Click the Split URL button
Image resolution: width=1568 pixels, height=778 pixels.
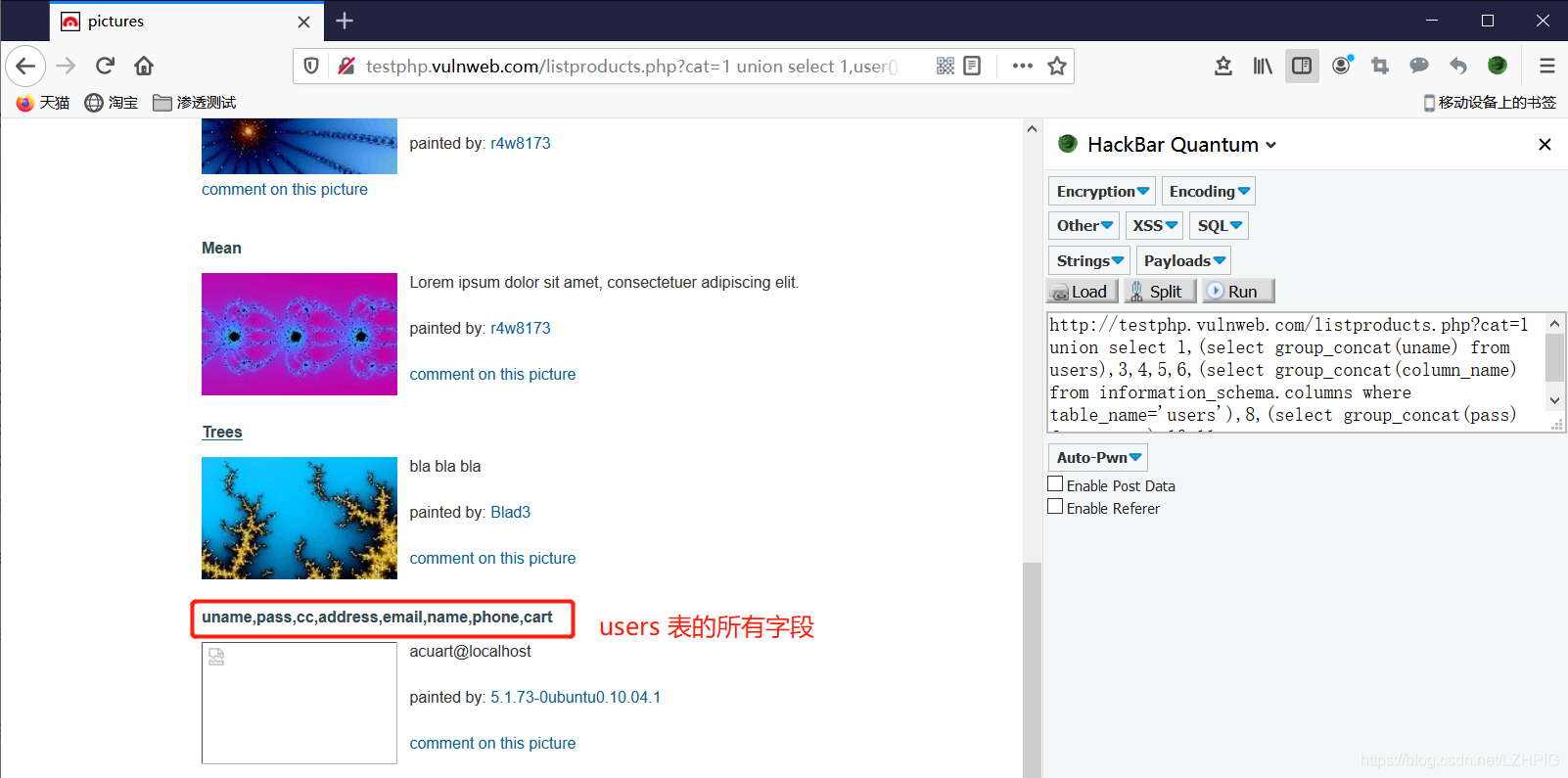[1160, 291]
